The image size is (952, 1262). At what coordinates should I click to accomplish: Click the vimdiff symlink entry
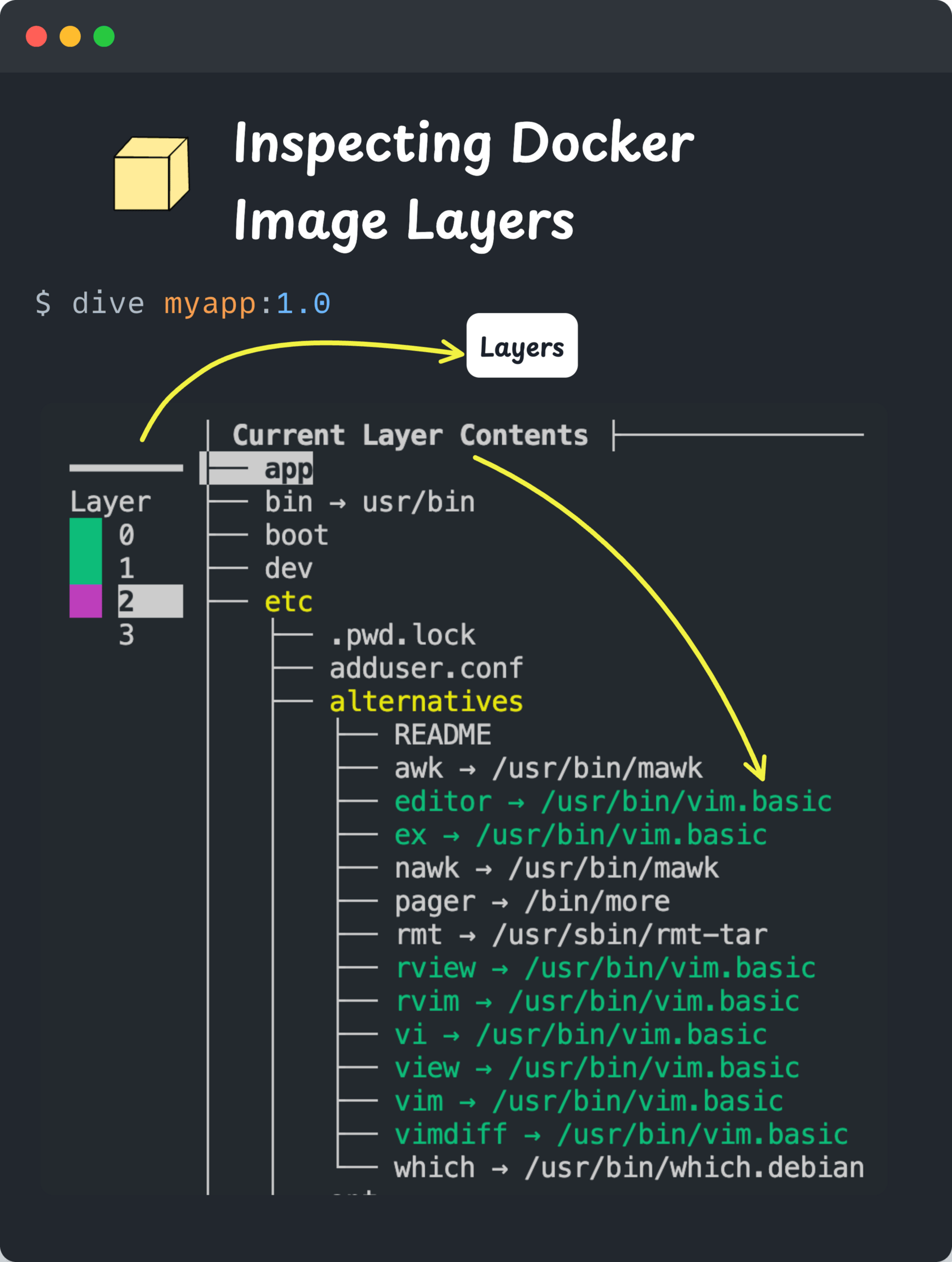tap(621, 1134)
